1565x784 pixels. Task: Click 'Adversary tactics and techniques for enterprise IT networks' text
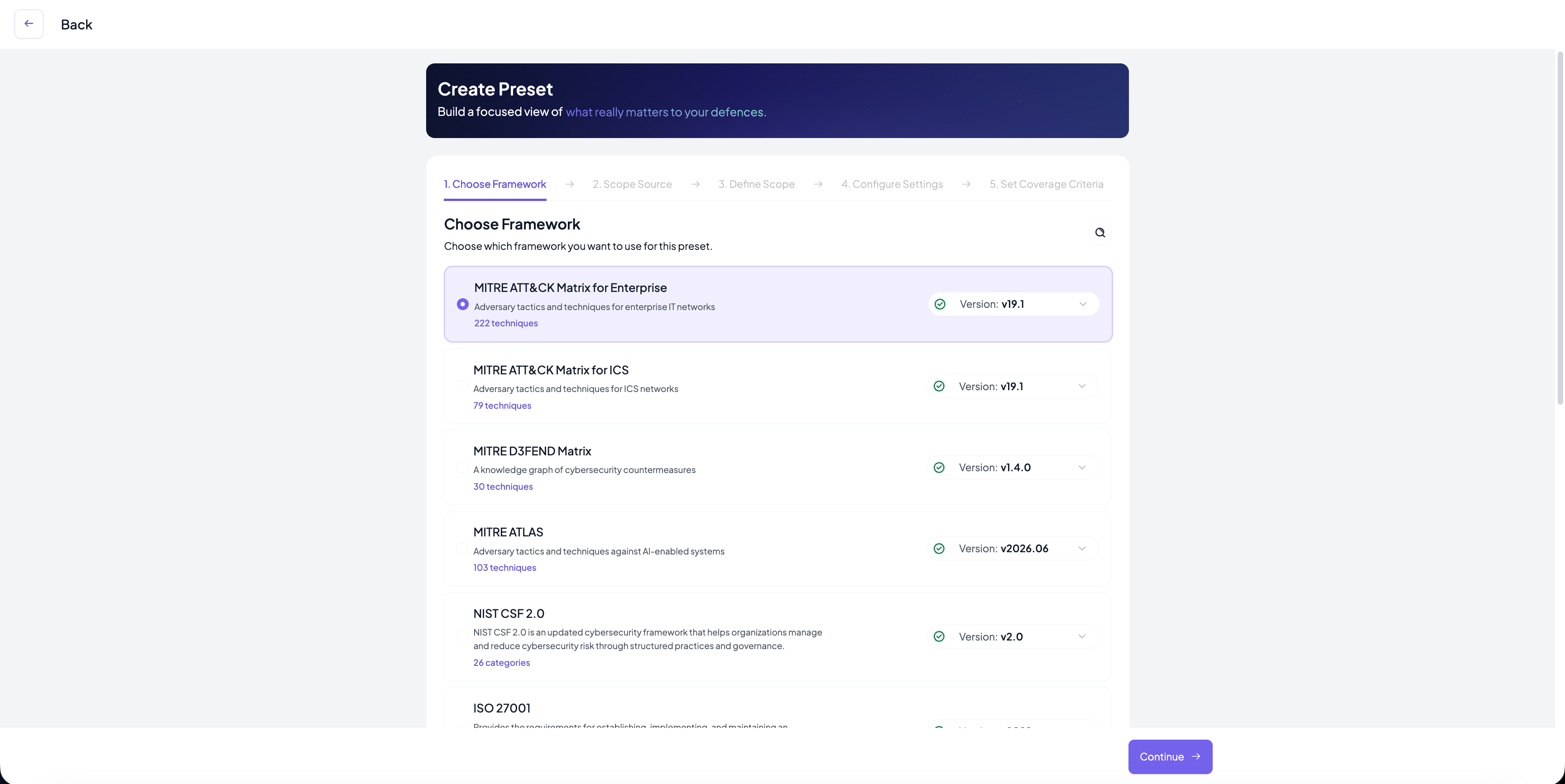click(594, 307)
